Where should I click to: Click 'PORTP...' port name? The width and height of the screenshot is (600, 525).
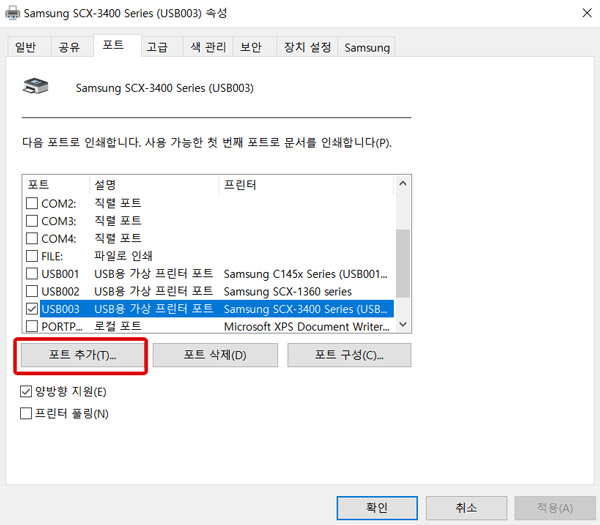pos(62,327)
